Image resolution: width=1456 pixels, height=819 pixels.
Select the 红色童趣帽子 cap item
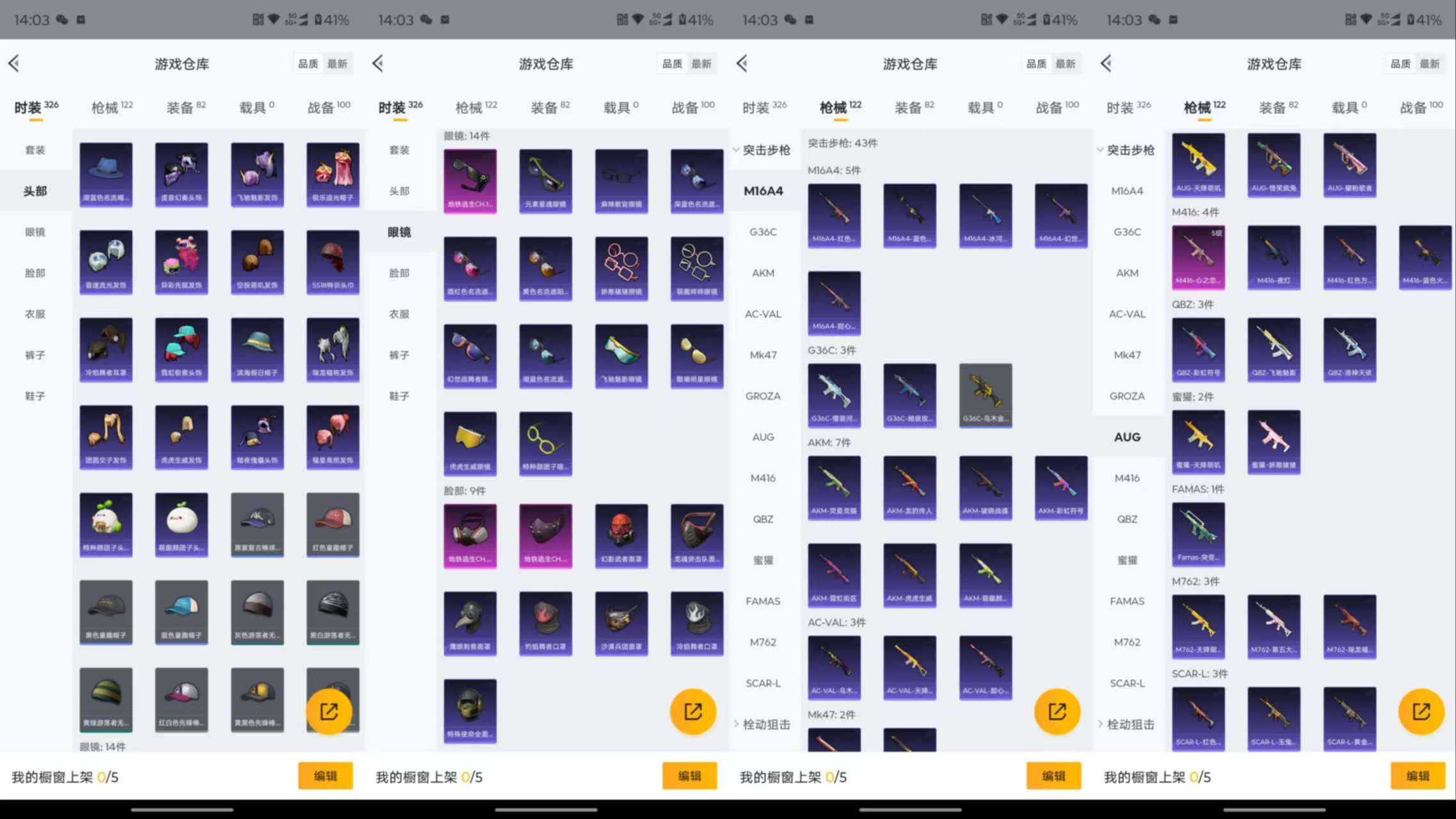pos(333,524)
